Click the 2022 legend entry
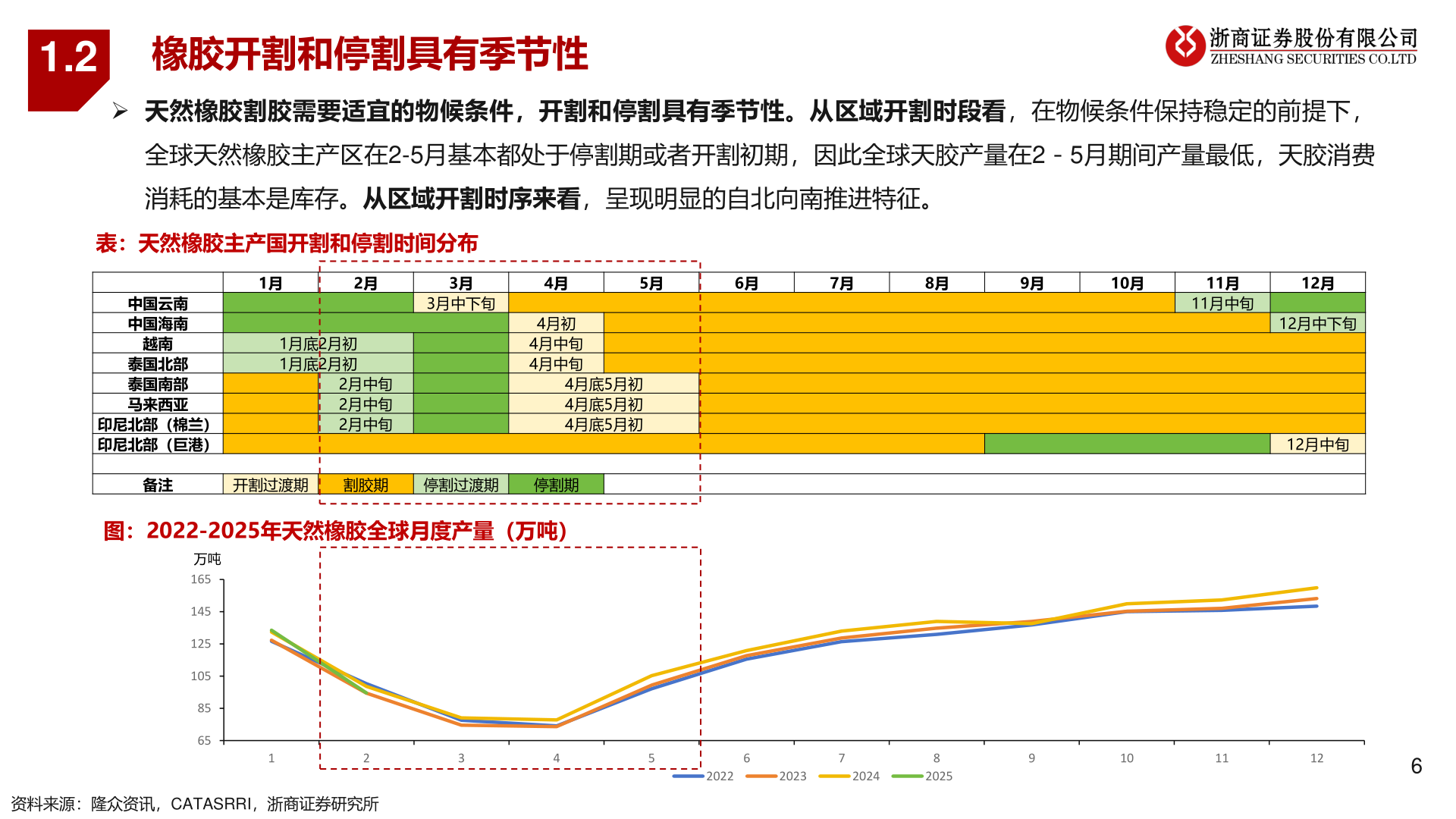Screen dimensions: 1456x819 (704, 776)
